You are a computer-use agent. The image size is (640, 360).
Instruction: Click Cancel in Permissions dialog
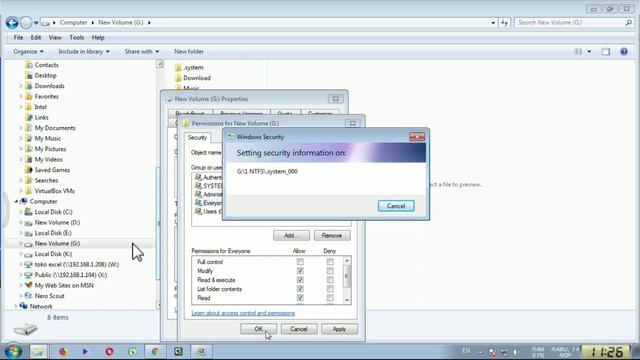pos(299,329)
